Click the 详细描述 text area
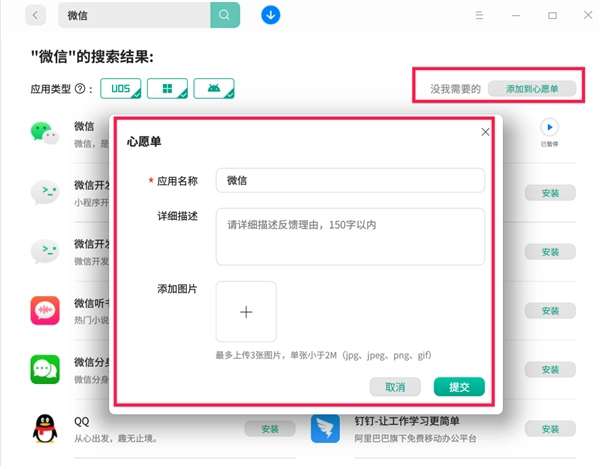The height and width of the screenshot is (466, 600). pyautogui.click(x=350, y=236)
